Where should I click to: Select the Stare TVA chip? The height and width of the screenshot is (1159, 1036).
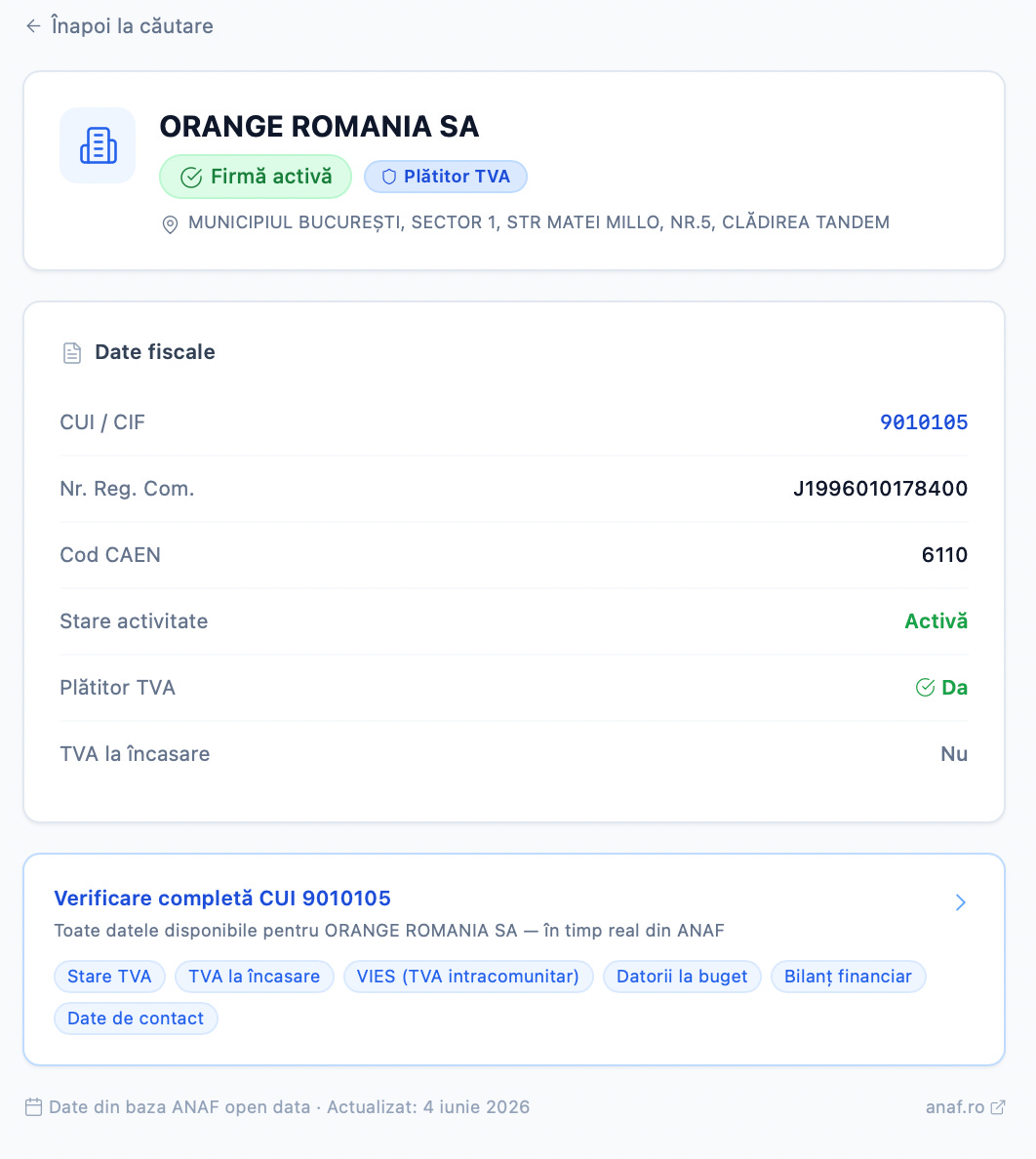[109, 977]
